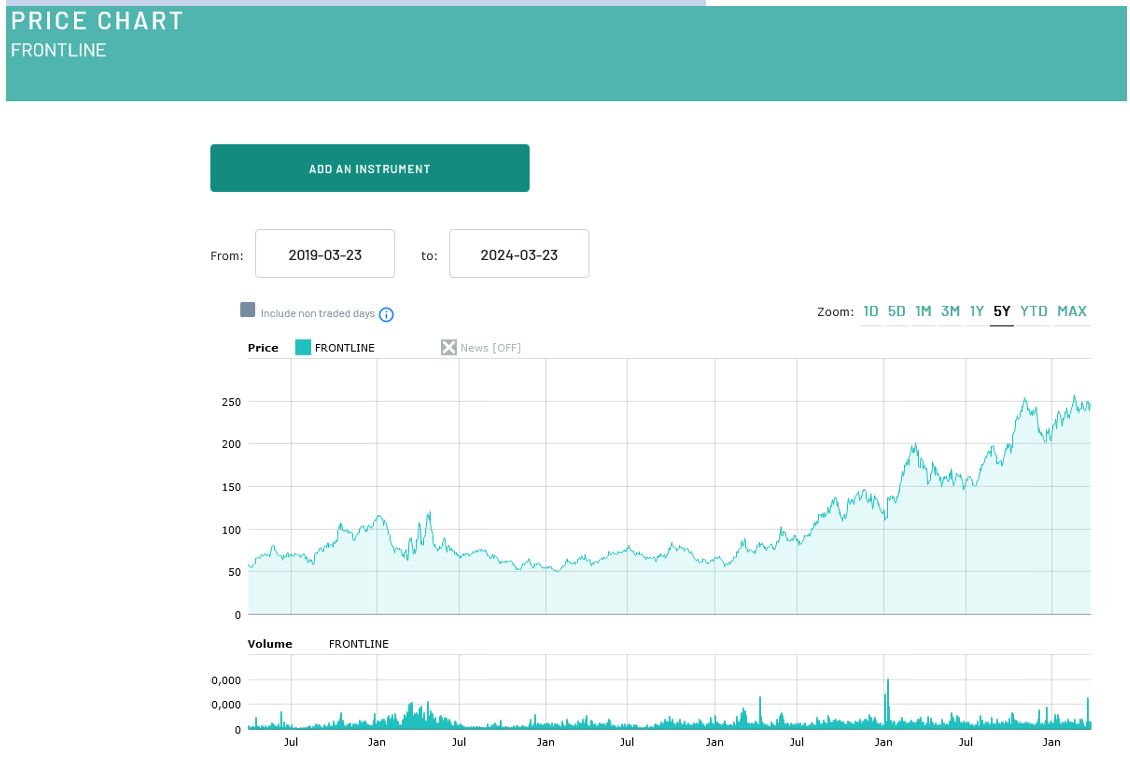Edit the to date field 2024-03-23

coord(519,254)
